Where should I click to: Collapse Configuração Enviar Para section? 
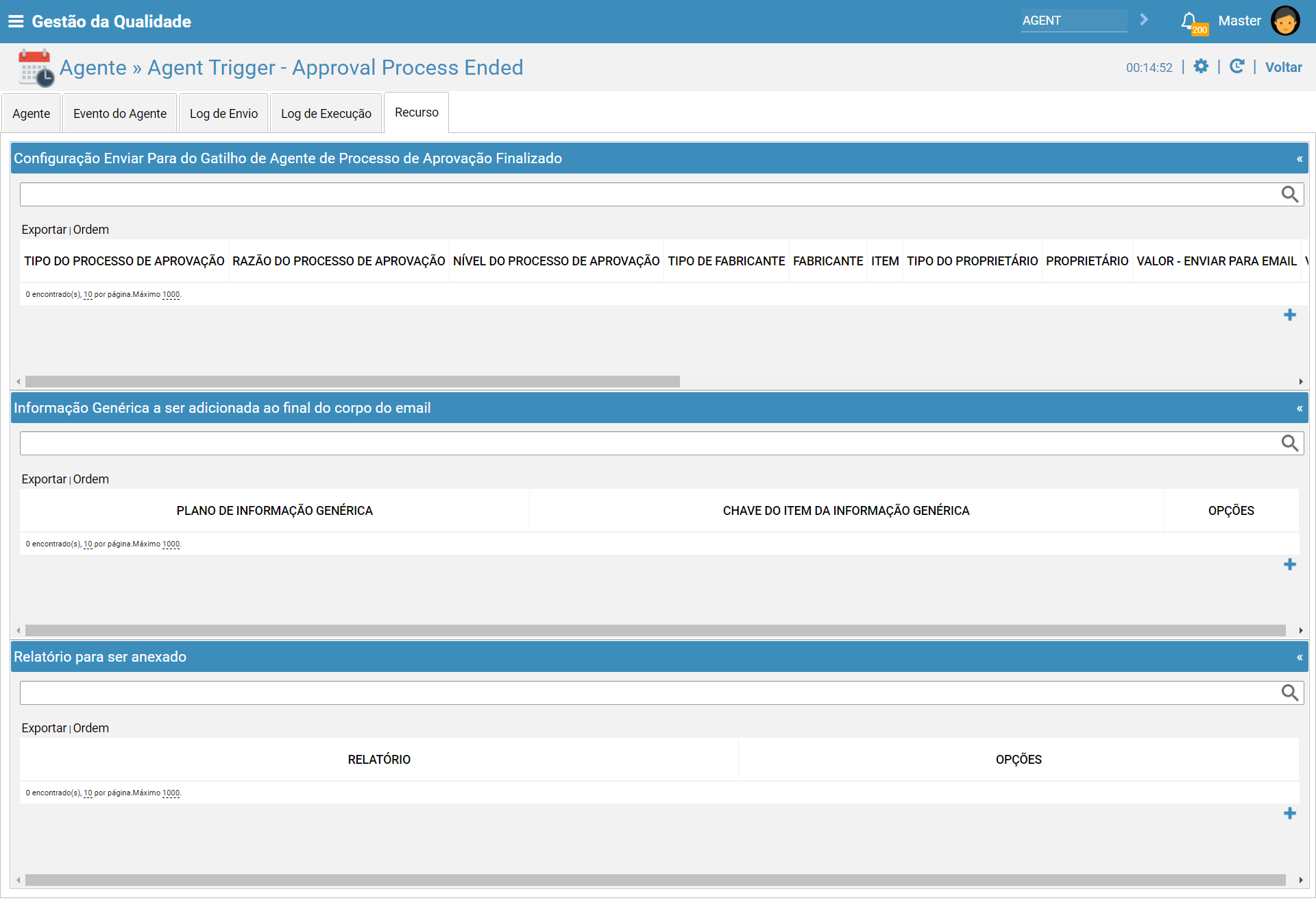1300,159
